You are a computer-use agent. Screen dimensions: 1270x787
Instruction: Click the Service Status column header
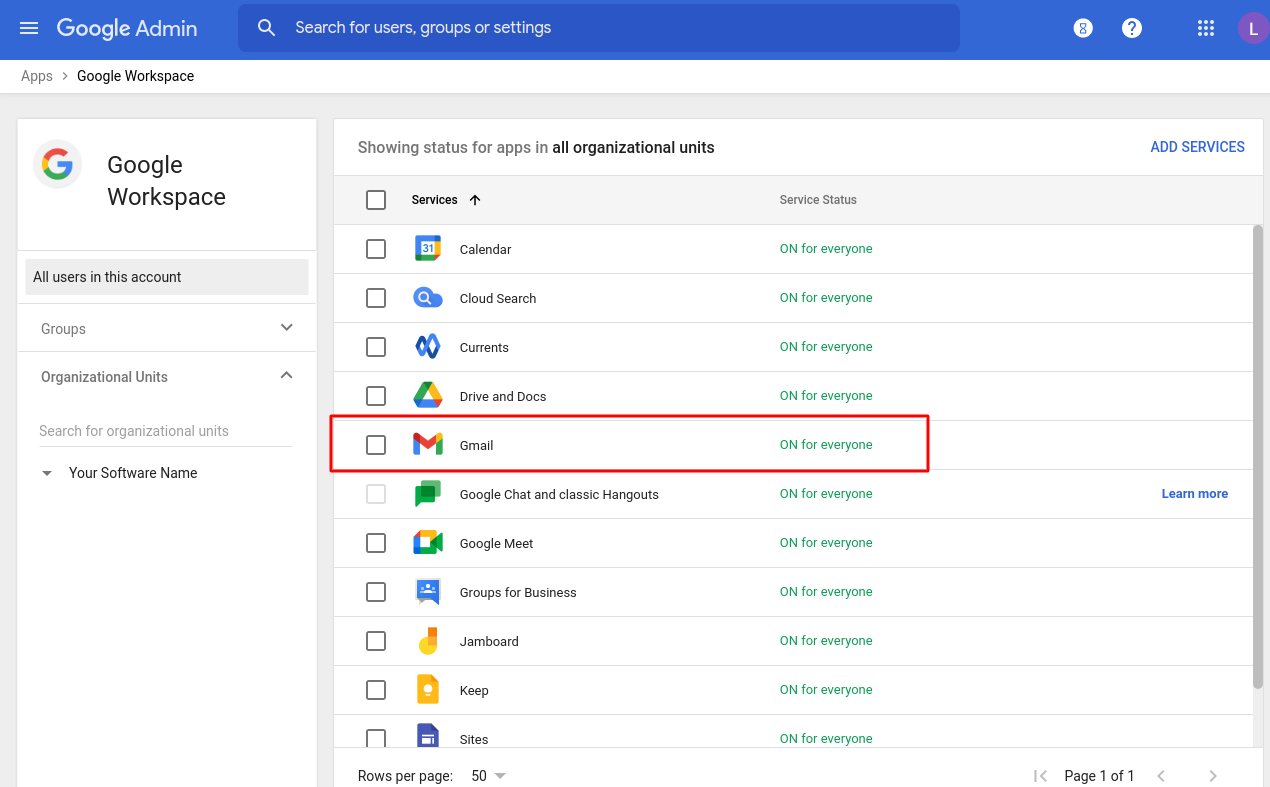[x=818, y=200]
